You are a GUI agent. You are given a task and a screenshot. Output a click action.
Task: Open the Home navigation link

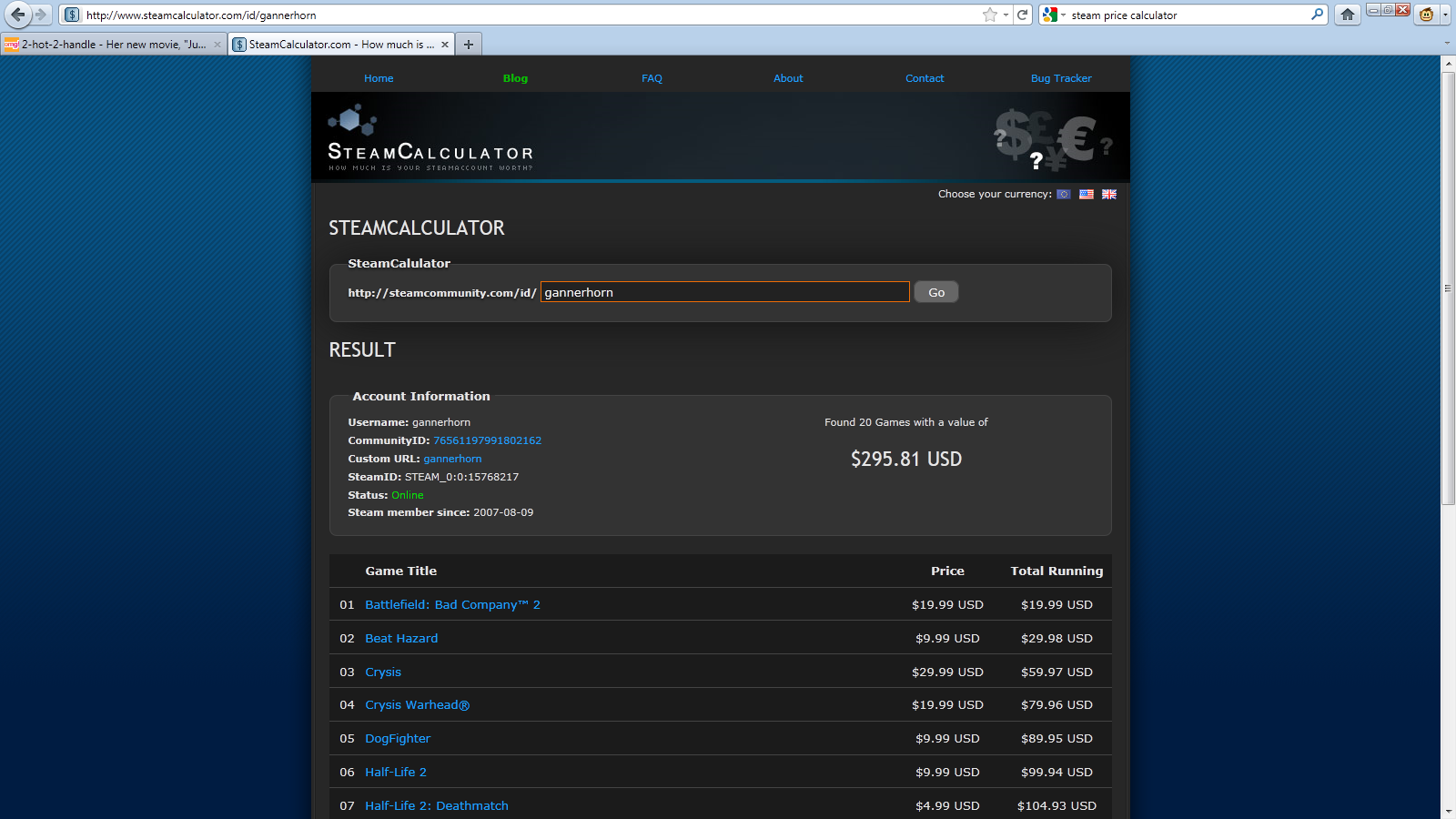pos(379,78)
